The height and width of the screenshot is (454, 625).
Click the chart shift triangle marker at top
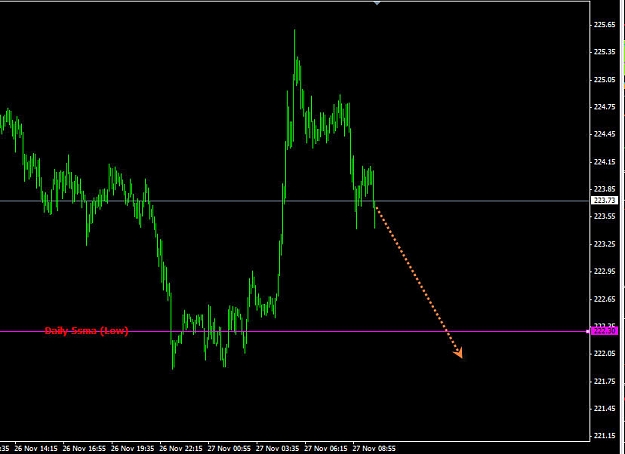pyautogui.click(x=377, y=3)
